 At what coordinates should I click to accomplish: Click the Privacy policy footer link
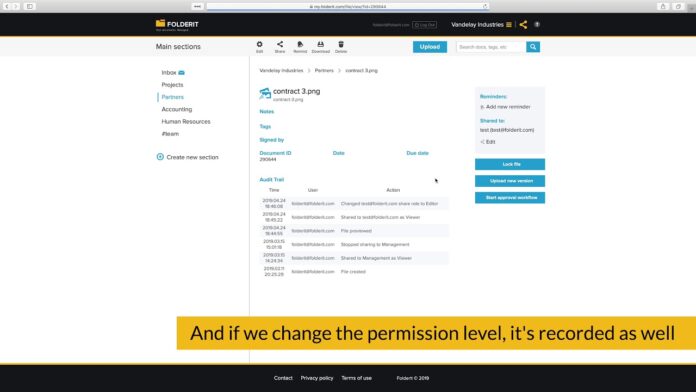317,378
